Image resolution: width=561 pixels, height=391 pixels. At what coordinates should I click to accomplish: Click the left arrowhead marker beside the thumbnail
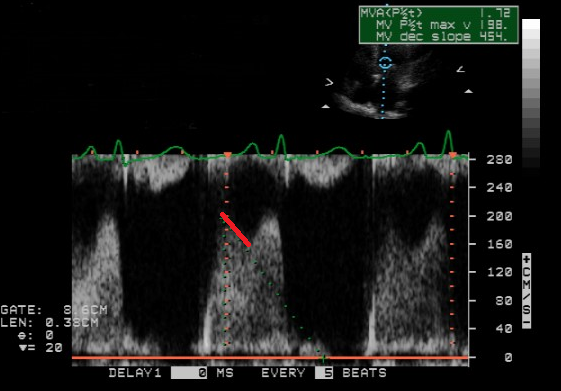click(x=329, y=82)
